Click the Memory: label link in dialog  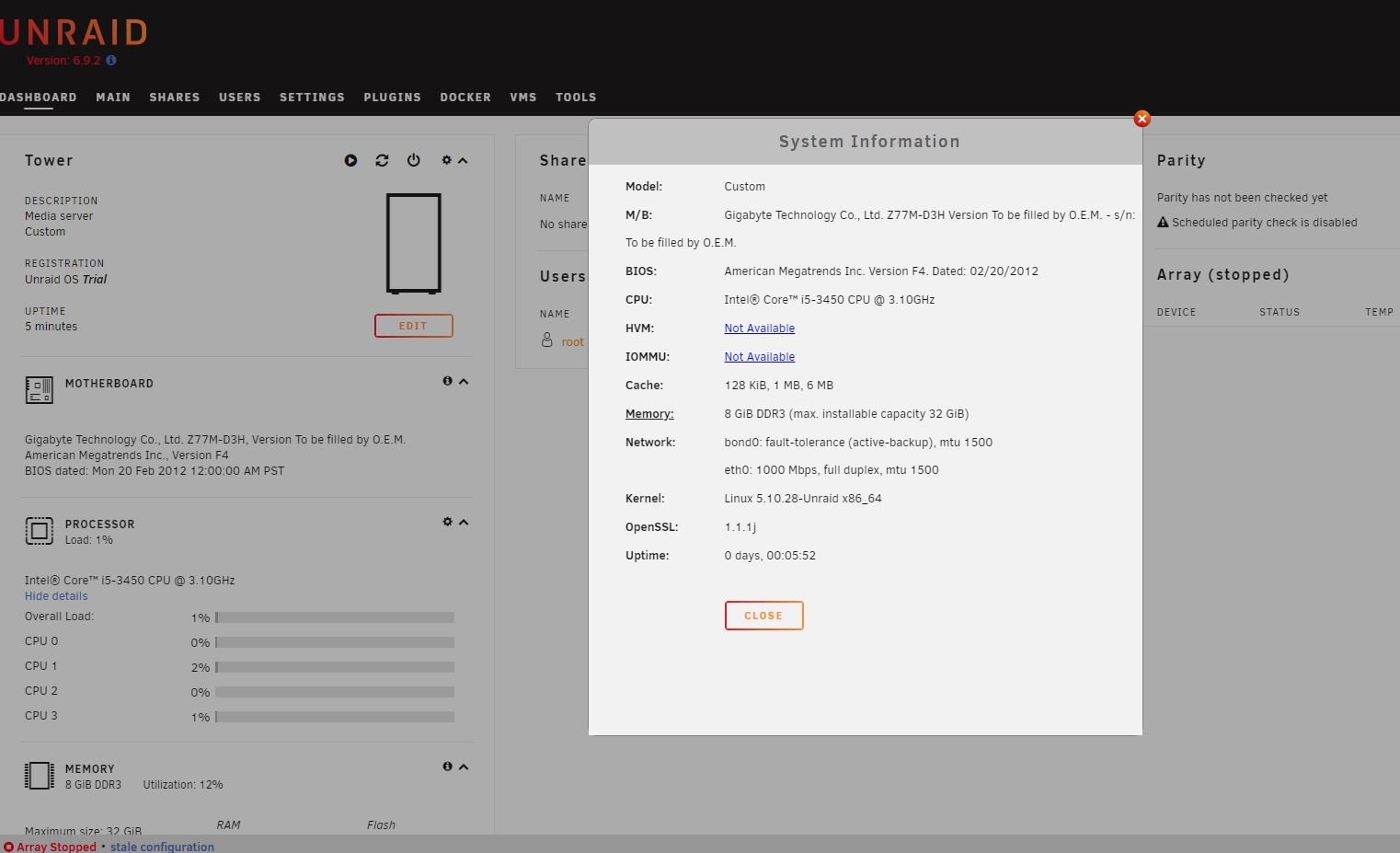[x=649, y=414]
